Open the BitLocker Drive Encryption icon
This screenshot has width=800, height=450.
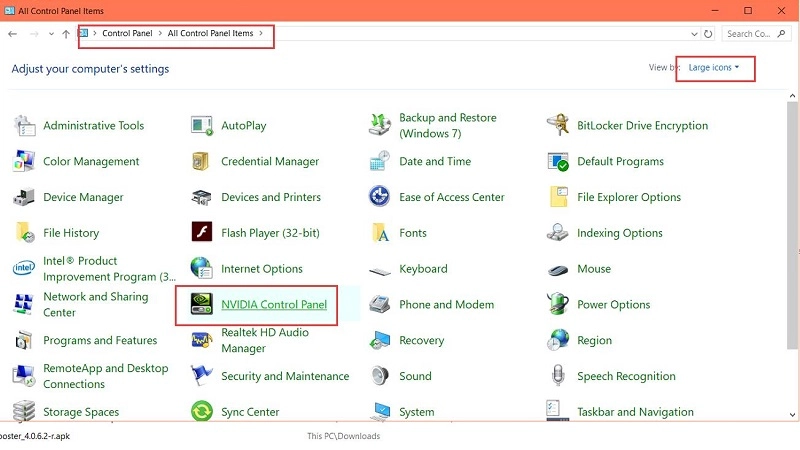[558, 126]
